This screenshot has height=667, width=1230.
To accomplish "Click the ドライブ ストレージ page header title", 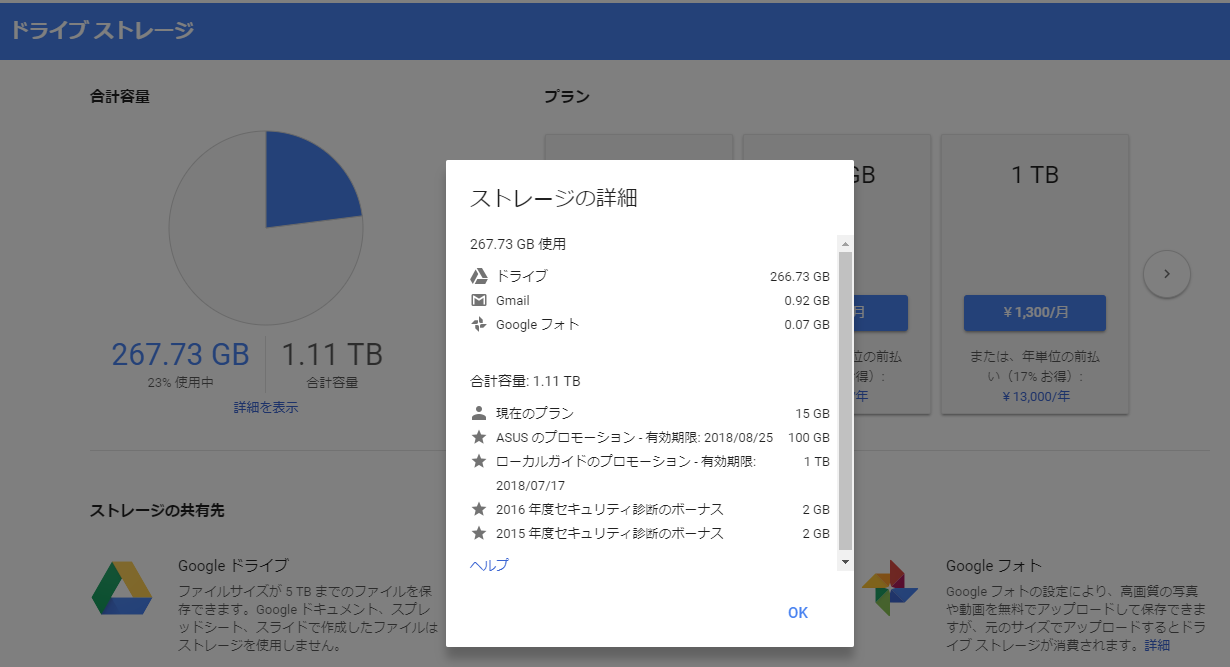I will coord(102,30).
